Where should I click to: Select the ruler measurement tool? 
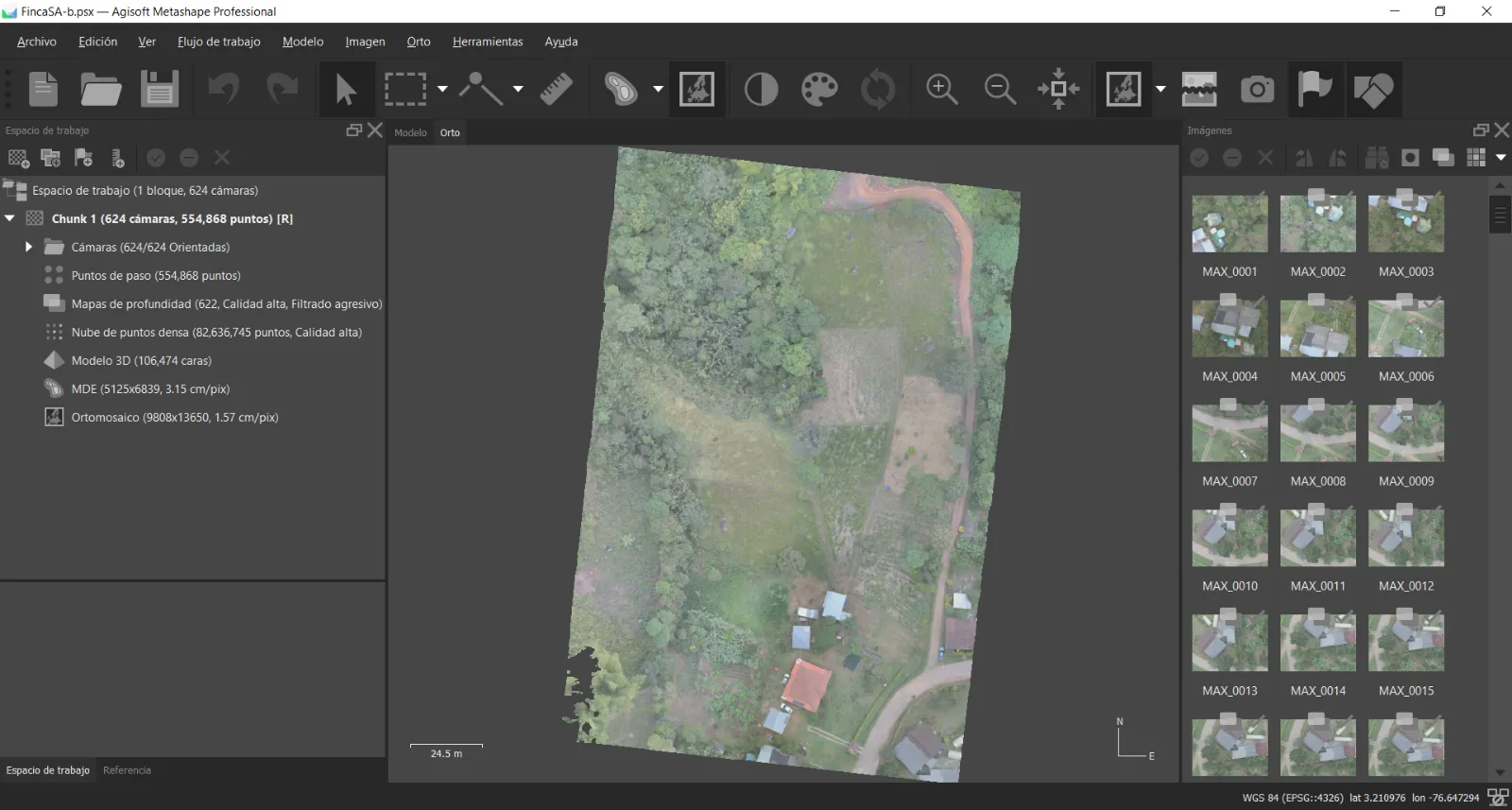click(x=557, y=89)
